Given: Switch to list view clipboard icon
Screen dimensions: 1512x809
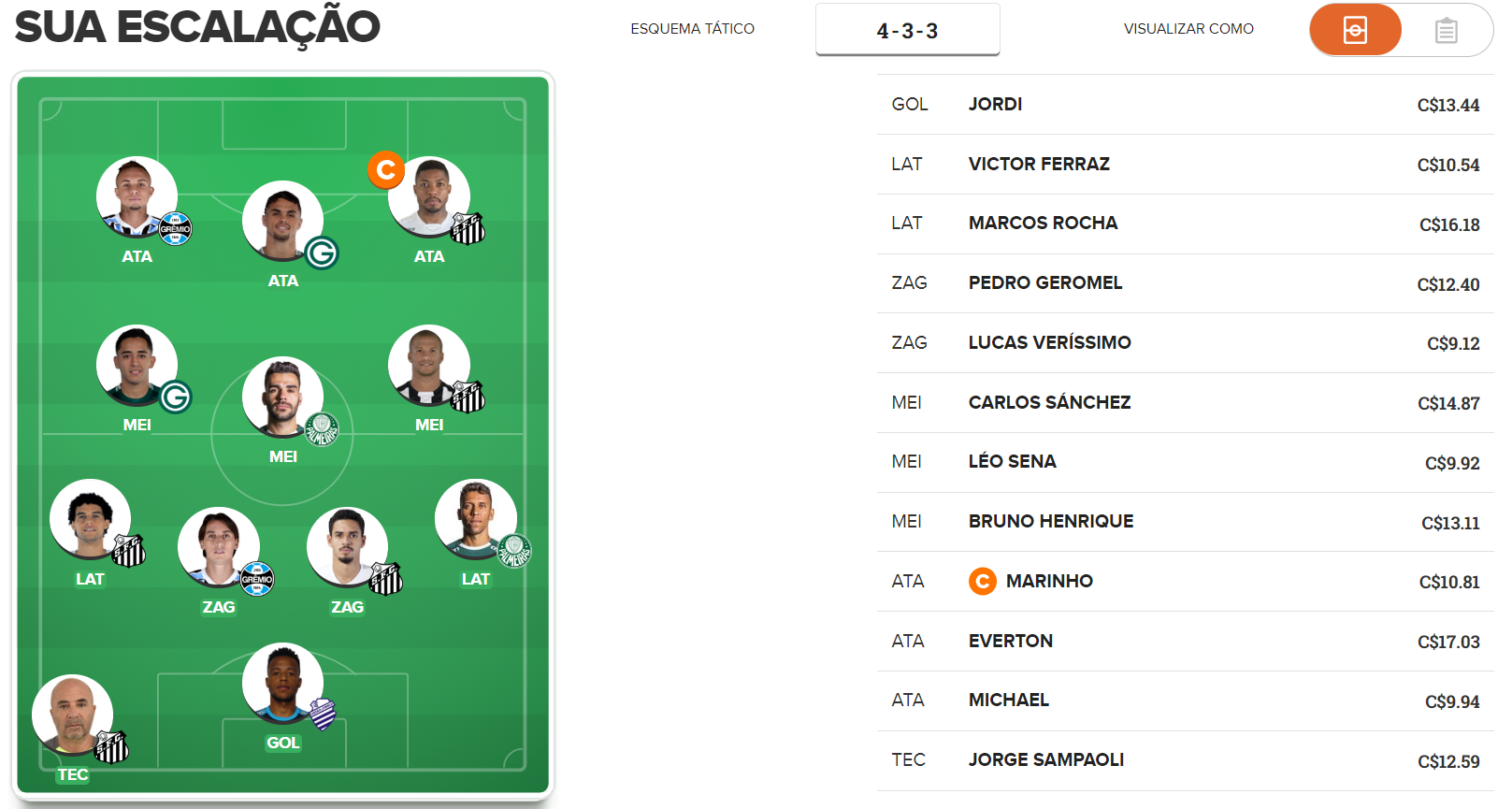Looking at the screenshot, I should point(1446,30).
